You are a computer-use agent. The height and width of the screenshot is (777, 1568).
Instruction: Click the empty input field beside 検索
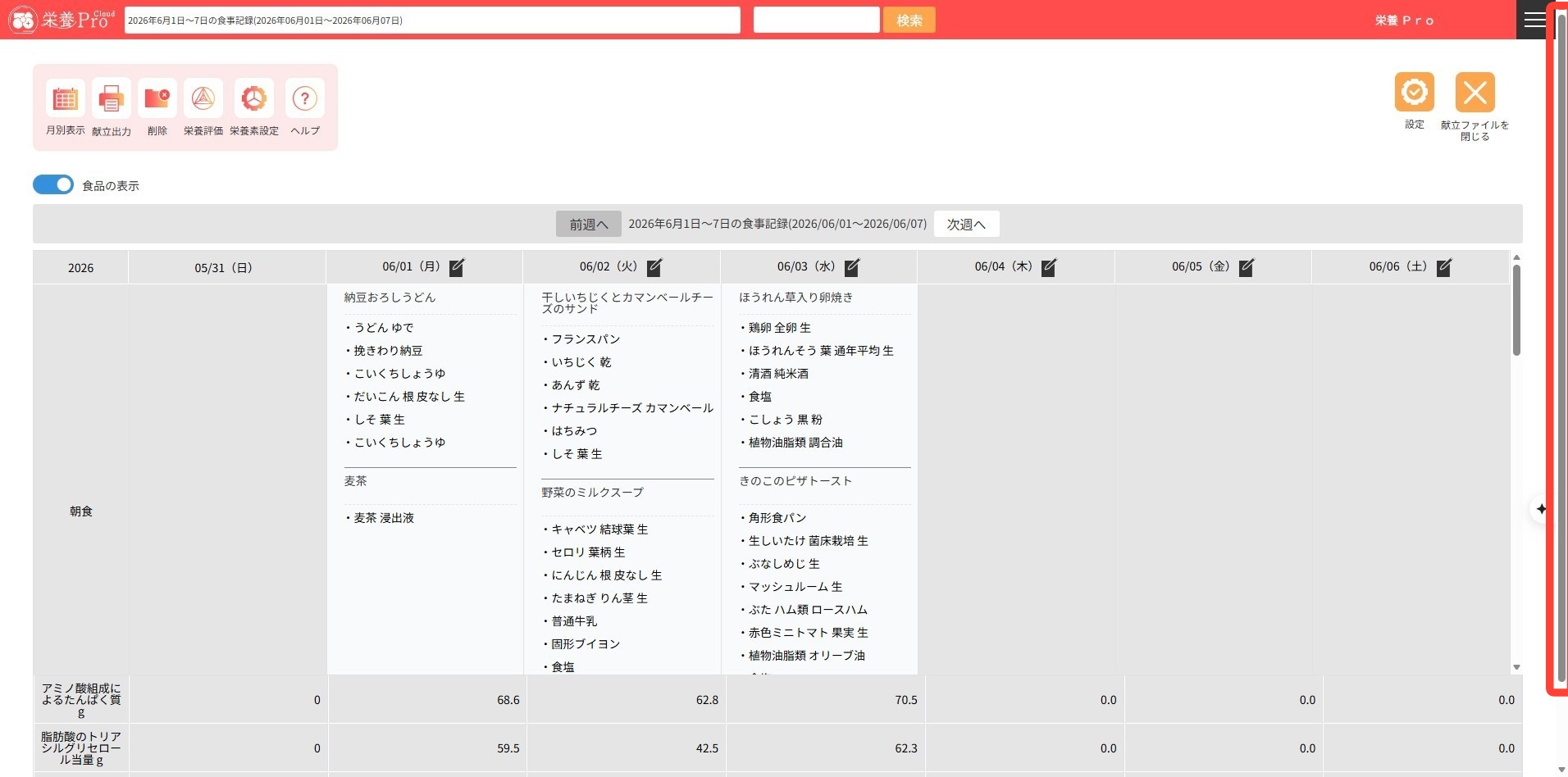pyautogui.click(x=816, y=20)
